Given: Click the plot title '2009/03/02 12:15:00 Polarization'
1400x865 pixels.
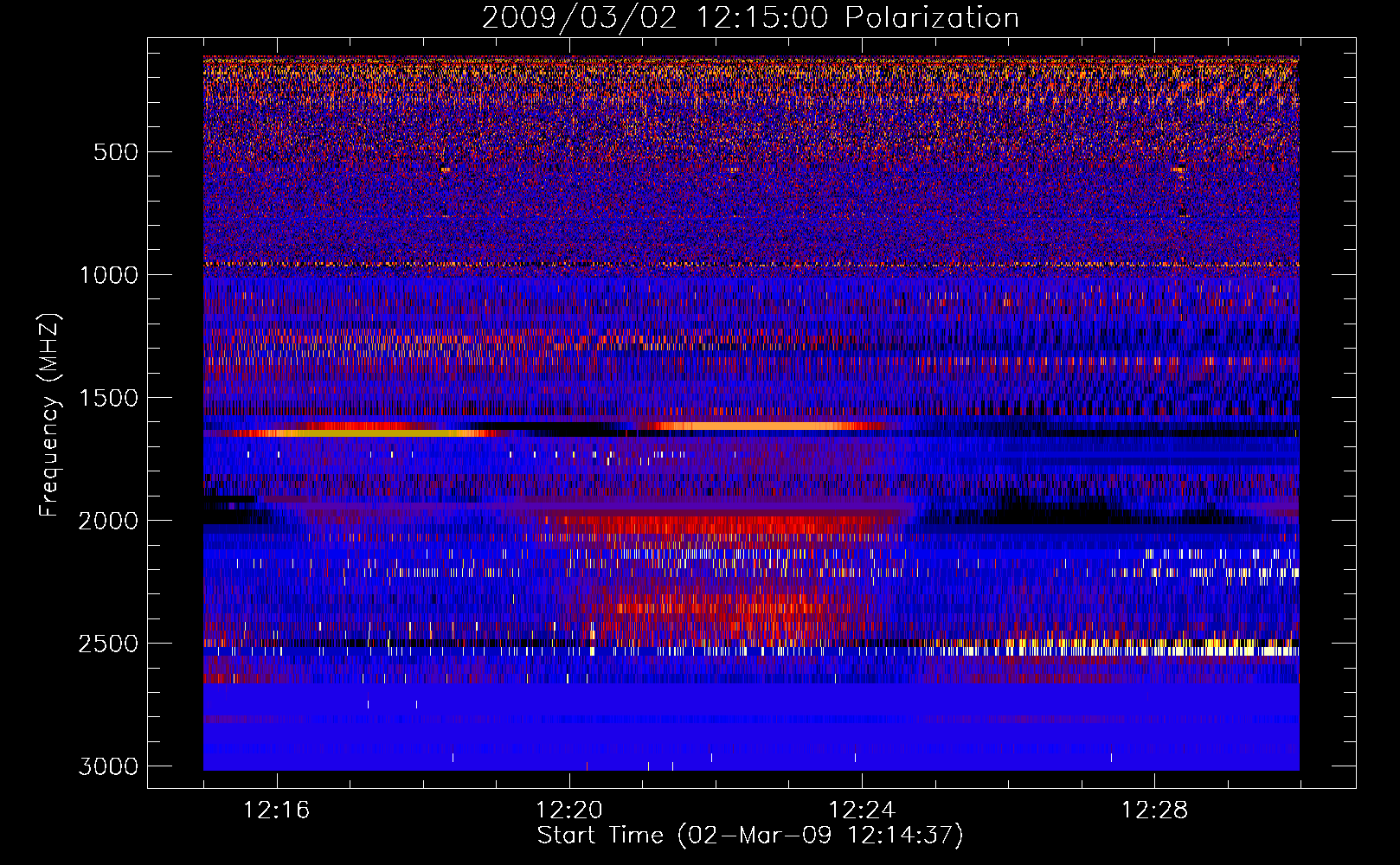Looking at the screenshot, I should coord(750,17).
